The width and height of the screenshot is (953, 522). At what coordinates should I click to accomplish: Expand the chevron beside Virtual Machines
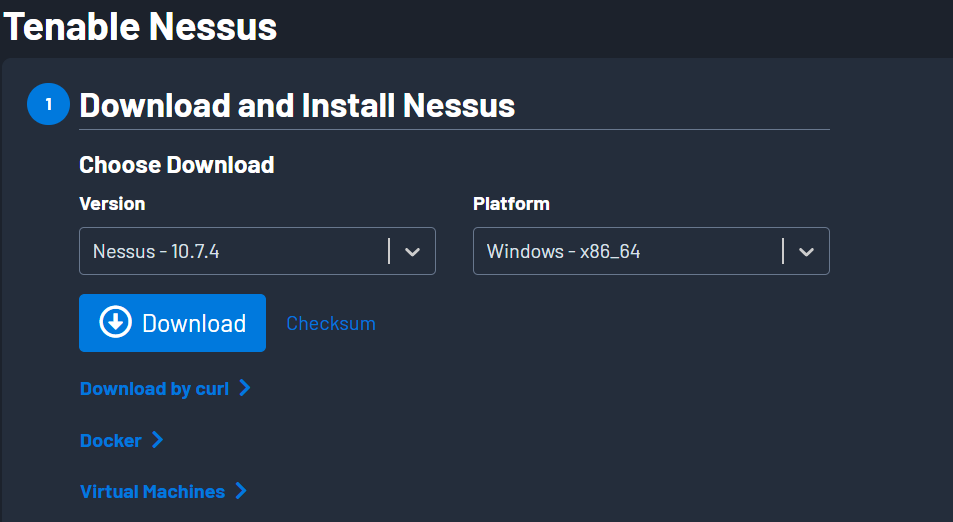coord(240,491)
